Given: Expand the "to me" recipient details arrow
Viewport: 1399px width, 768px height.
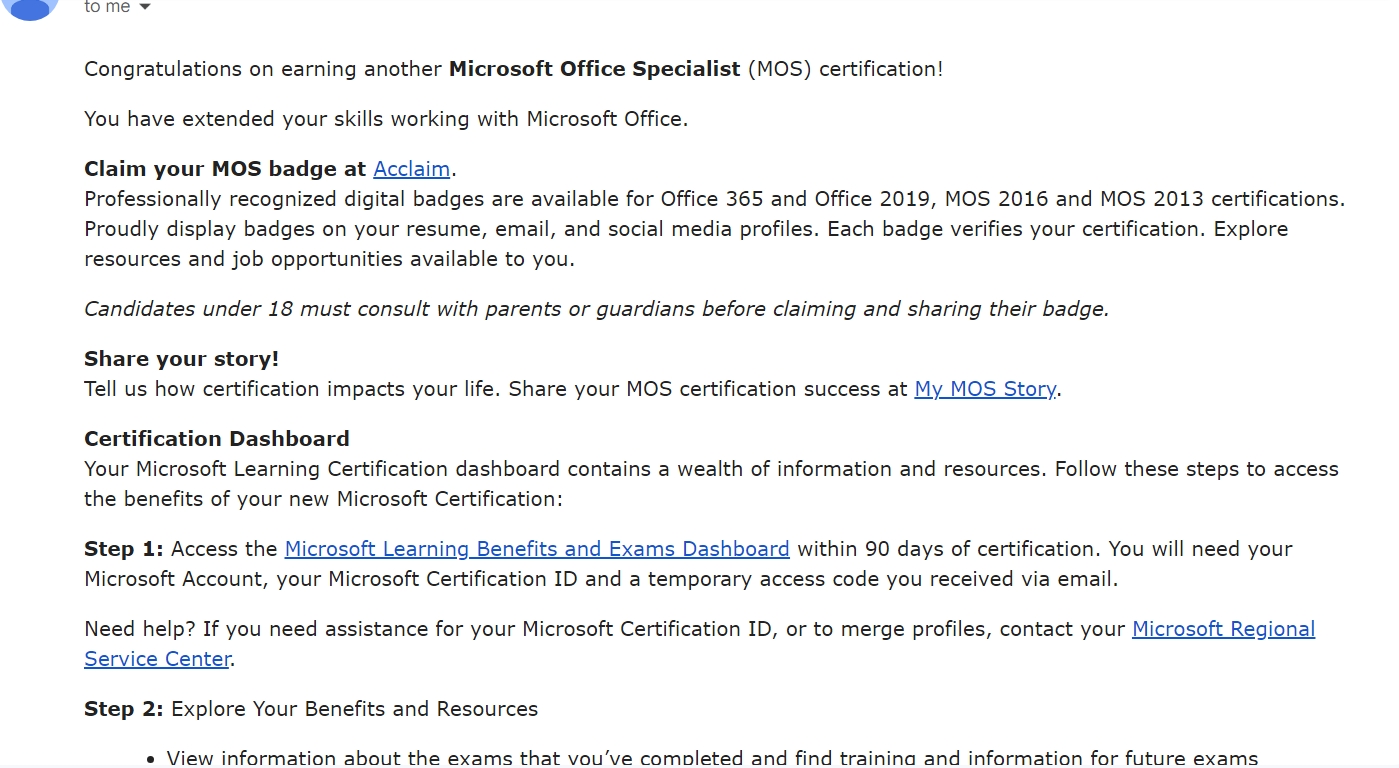Looking at the screenshot, I should point(144,7).
